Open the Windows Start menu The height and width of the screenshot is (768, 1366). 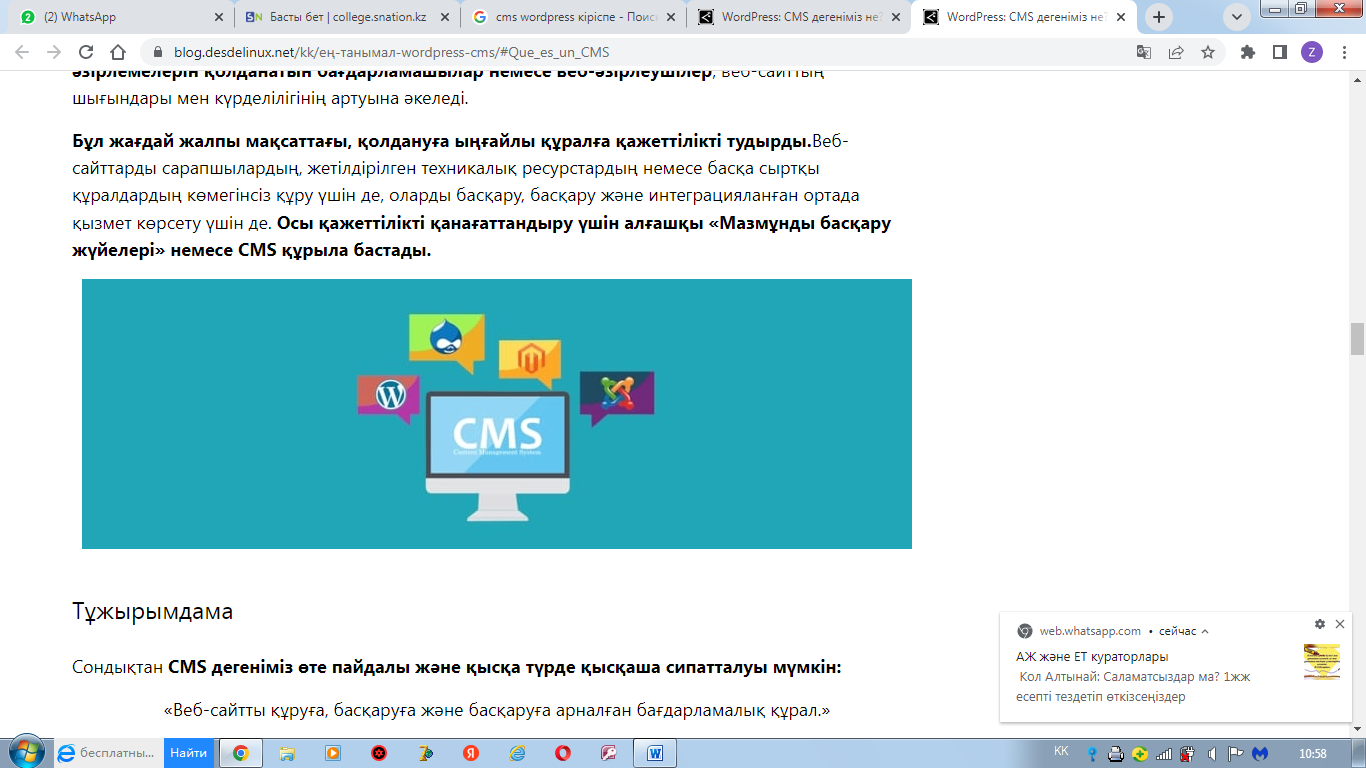(x=26, y=752)
